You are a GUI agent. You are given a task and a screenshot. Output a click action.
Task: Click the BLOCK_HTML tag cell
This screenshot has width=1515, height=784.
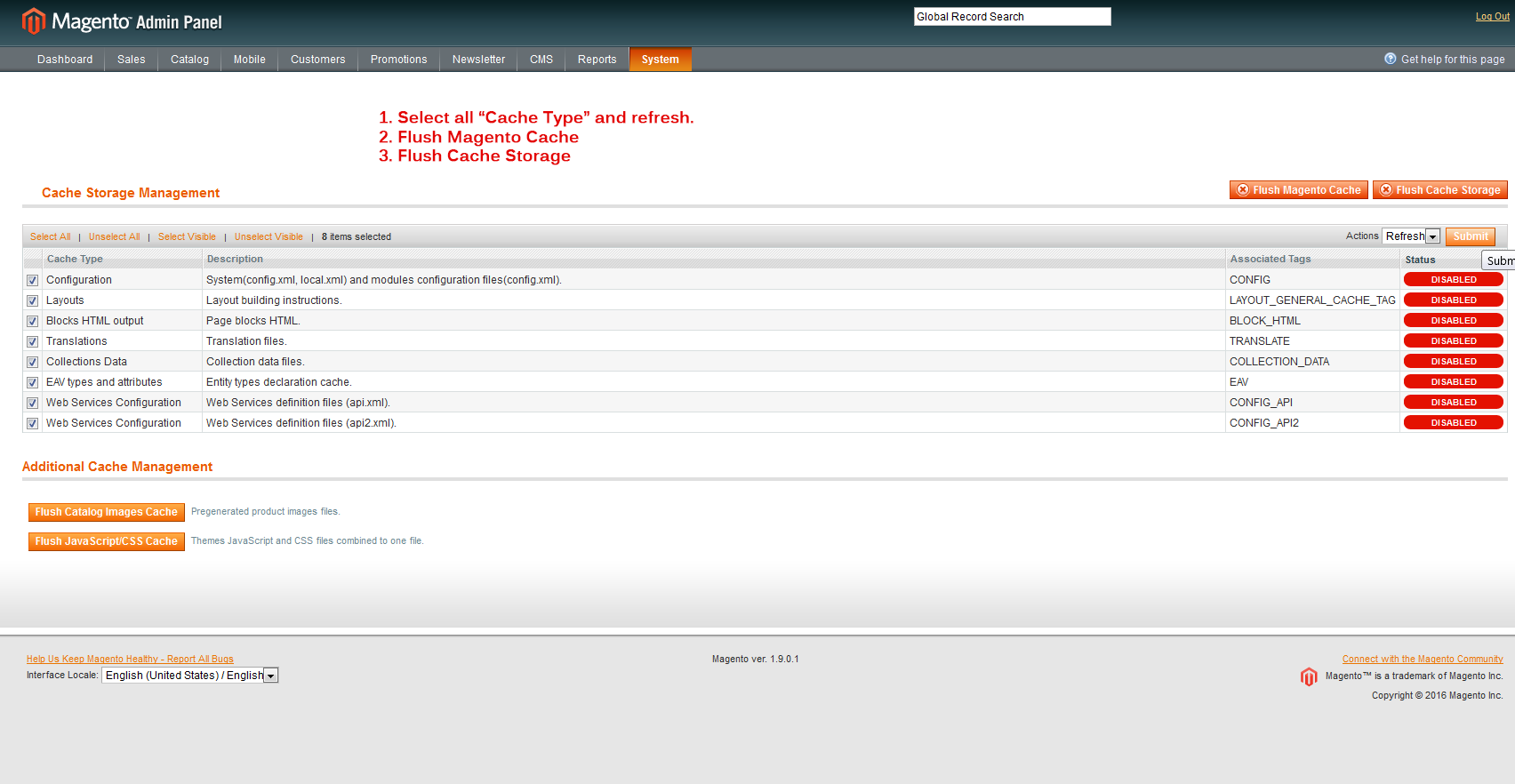(1265, 321)
